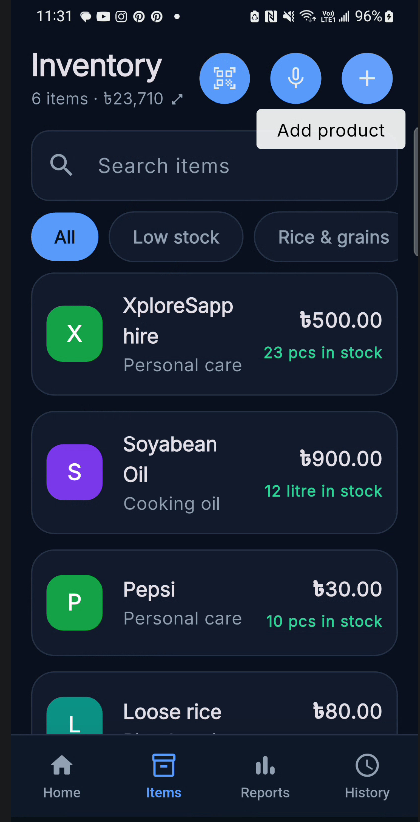The height and width of the screenshot is (822, 420).
Task: Open the XploreSapphire product card
Action: pos(214,334)
